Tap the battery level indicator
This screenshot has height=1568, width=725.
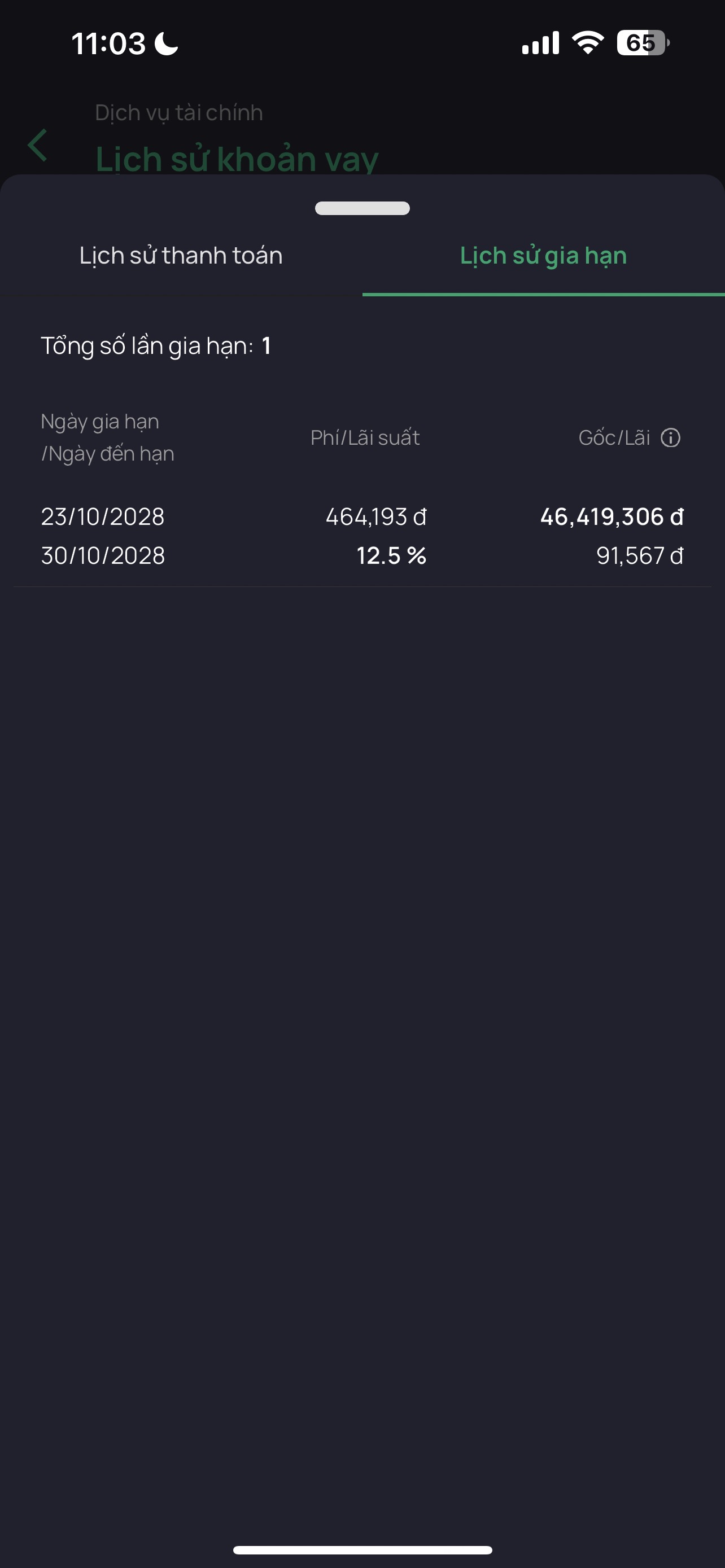(x=642, y=43)
